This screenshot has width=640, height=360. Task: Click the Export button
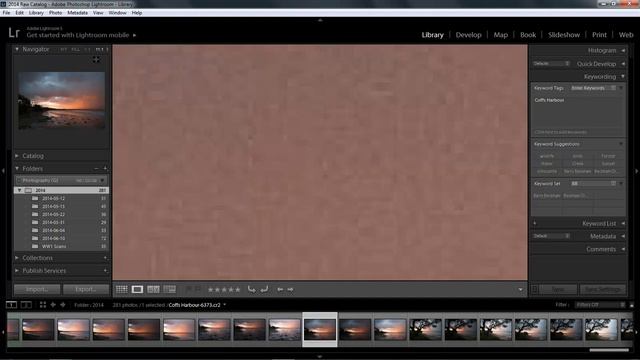[86, 289]
